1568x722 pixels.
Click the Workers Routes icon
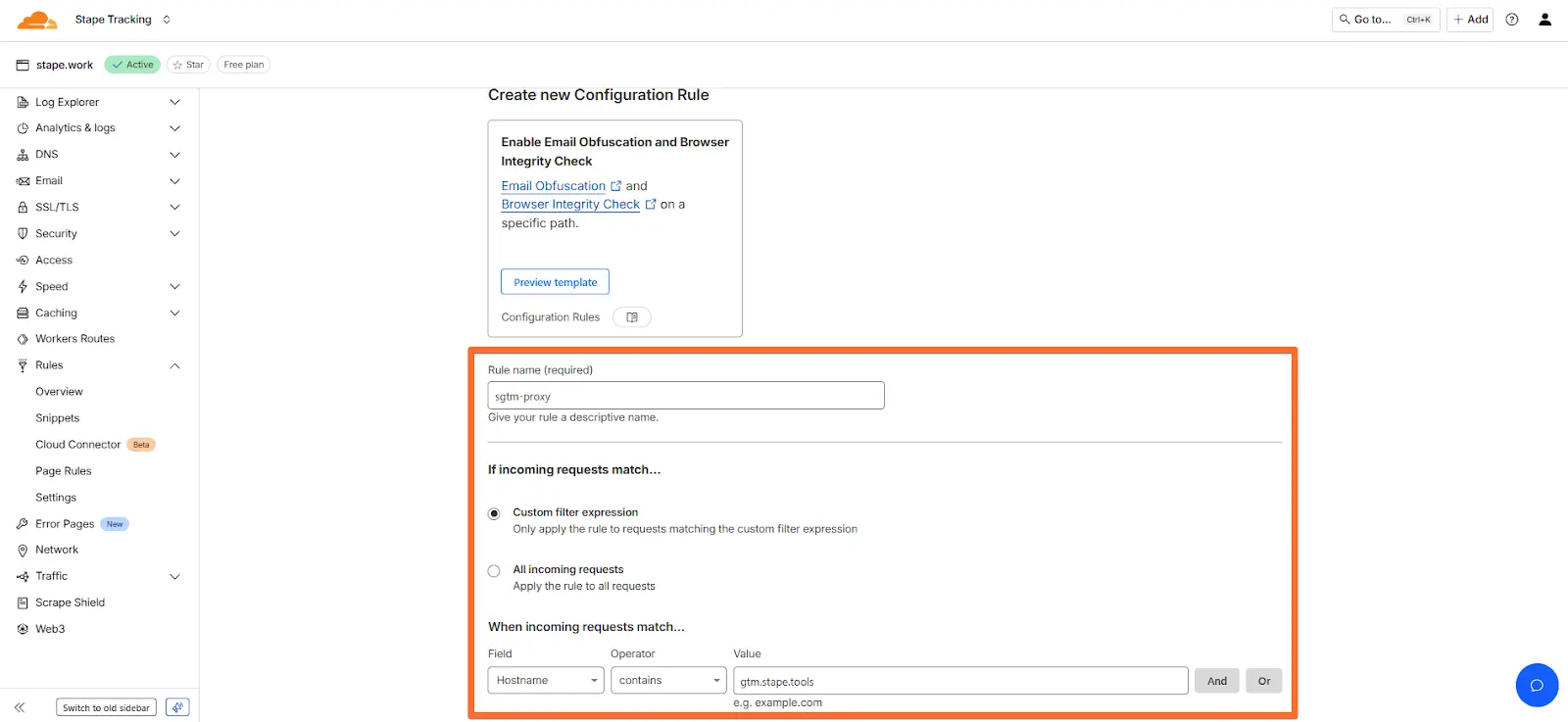pos(23,339)
